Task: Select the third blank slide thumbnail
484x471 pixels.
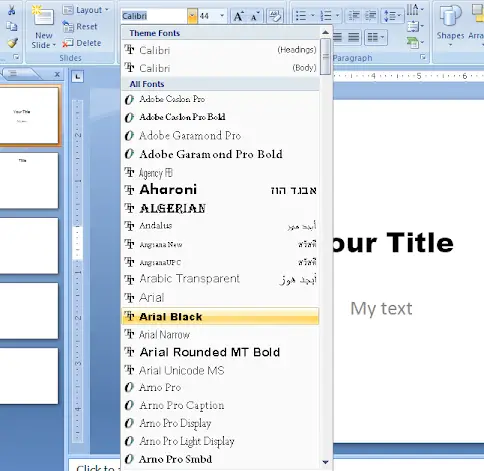Action: 29,246
